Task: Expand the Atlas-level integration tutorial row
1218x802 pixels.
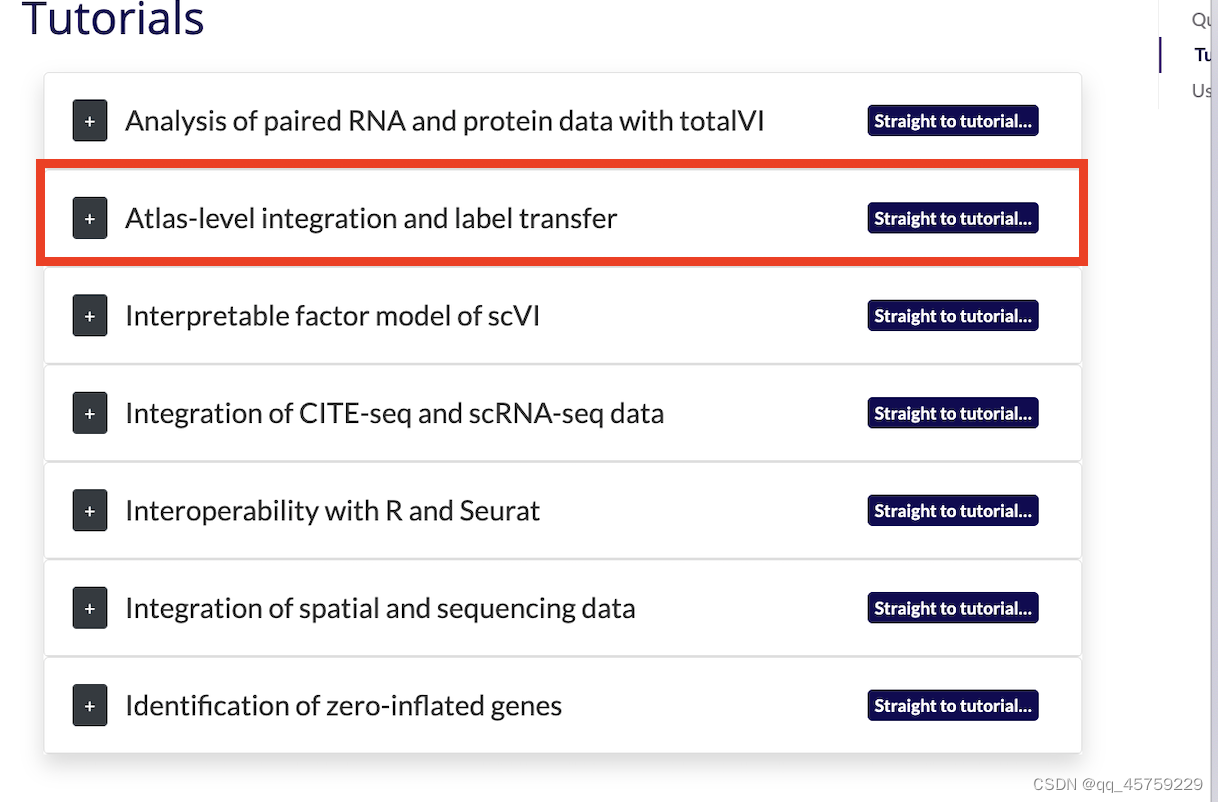Action: [x=90, y=218]
